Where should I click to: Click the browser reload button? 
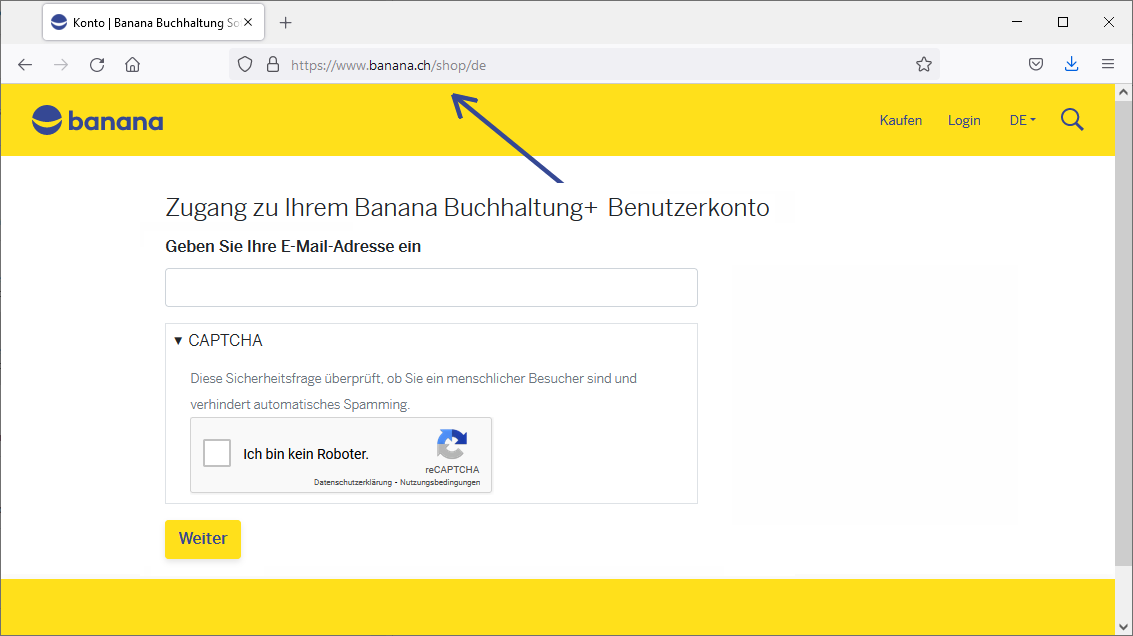coord(97,65)
